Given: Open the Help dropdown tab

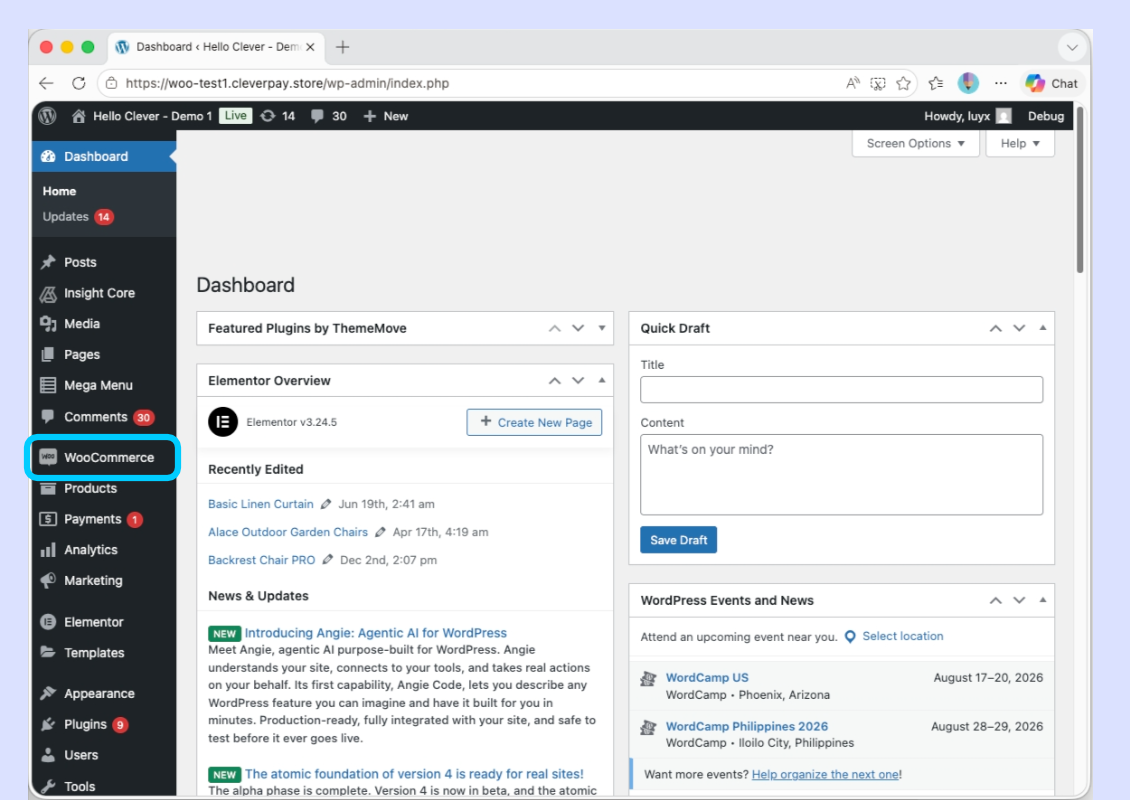Looking at the screenshot, I should 1020,143.
